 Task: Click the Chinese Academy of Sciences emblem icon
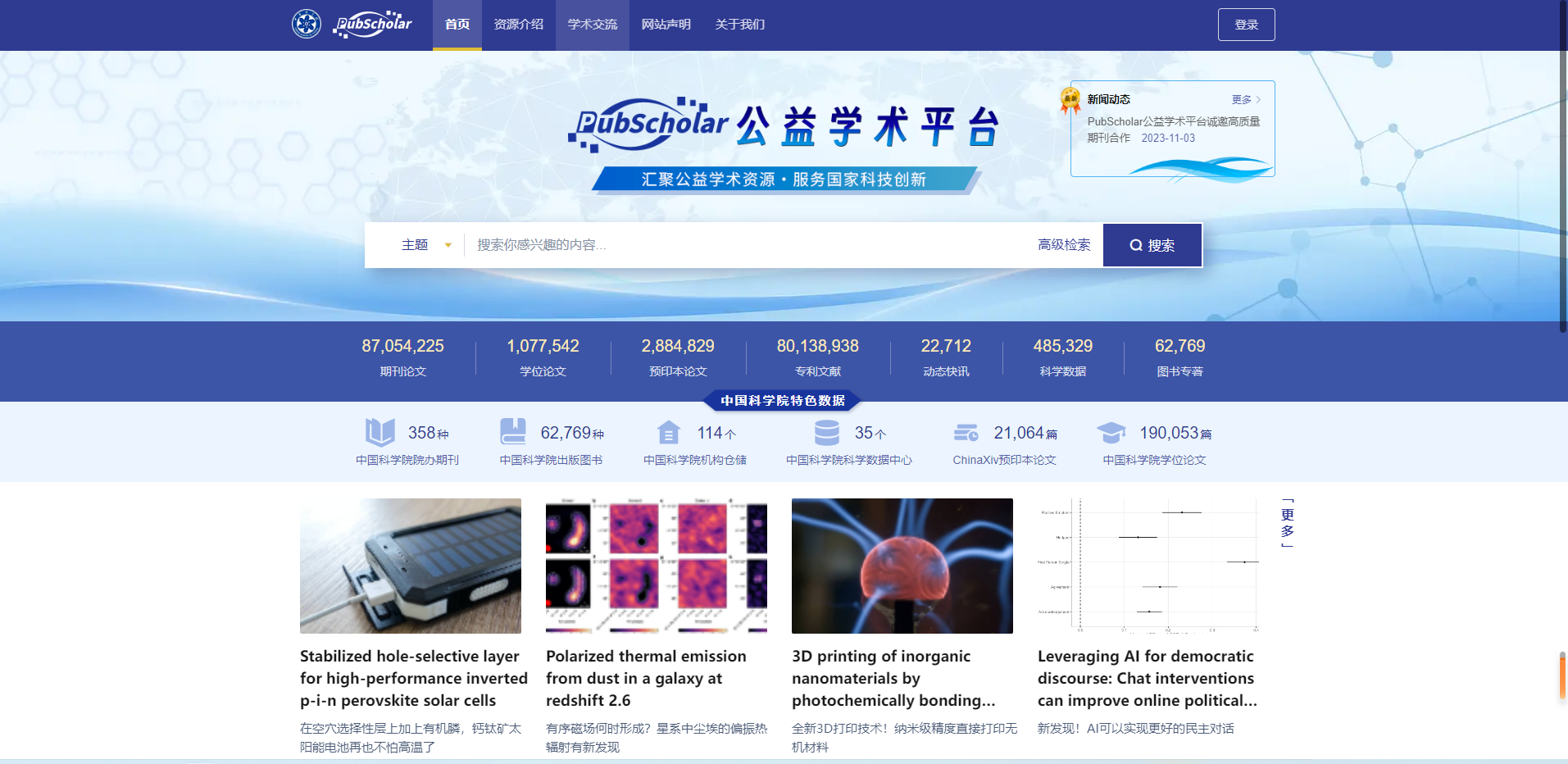[307, 24]
